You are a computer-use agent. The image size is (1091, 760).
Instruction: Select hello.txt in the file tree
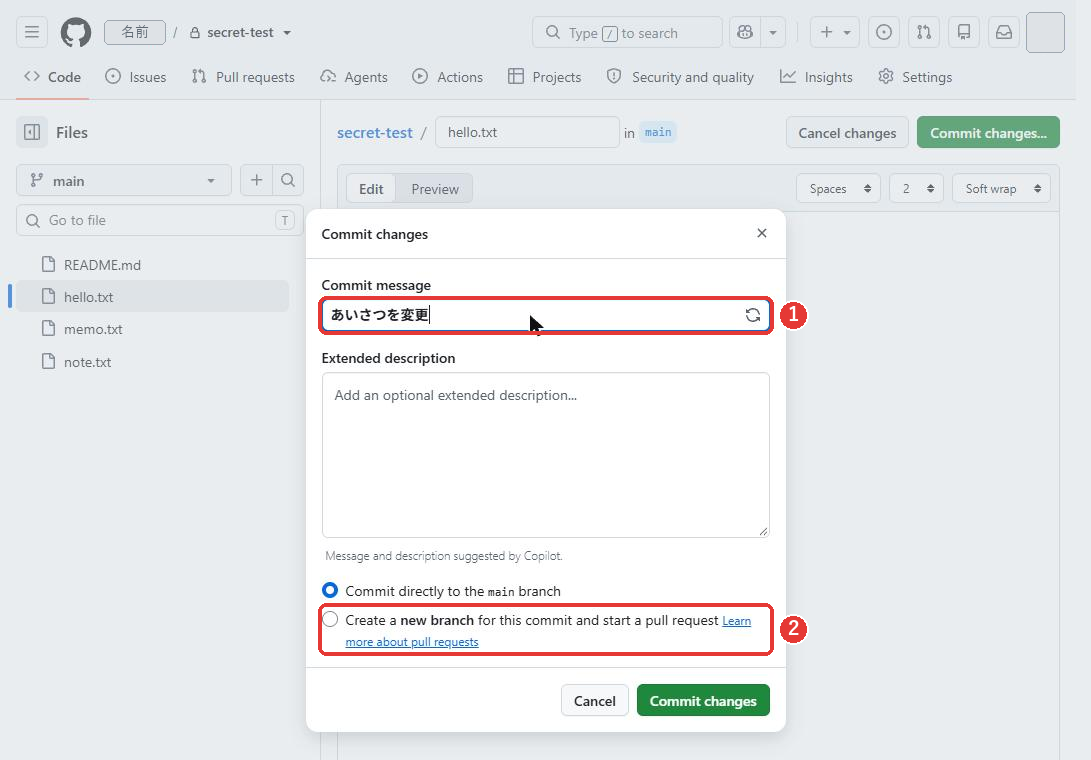point(152,296)
